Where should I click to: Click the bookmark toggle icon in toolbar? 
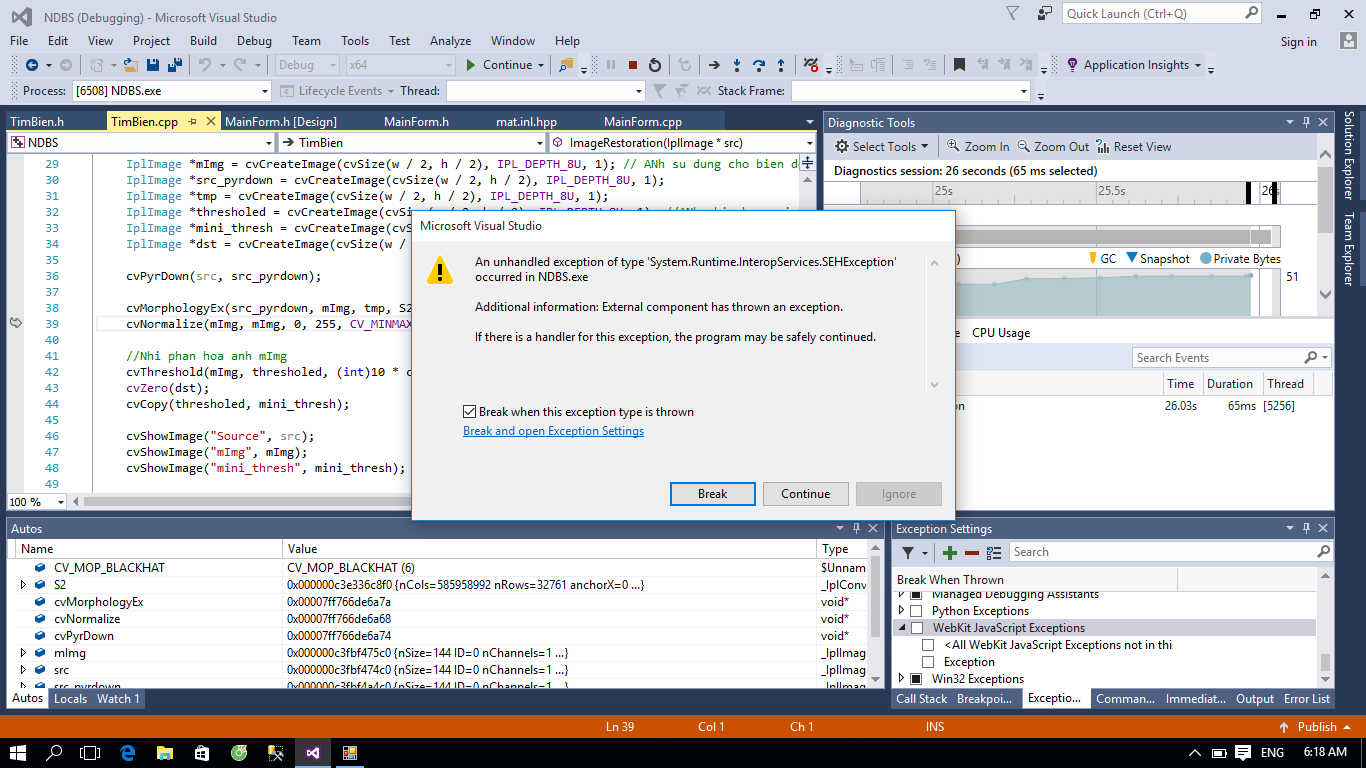tap(959, 65)
